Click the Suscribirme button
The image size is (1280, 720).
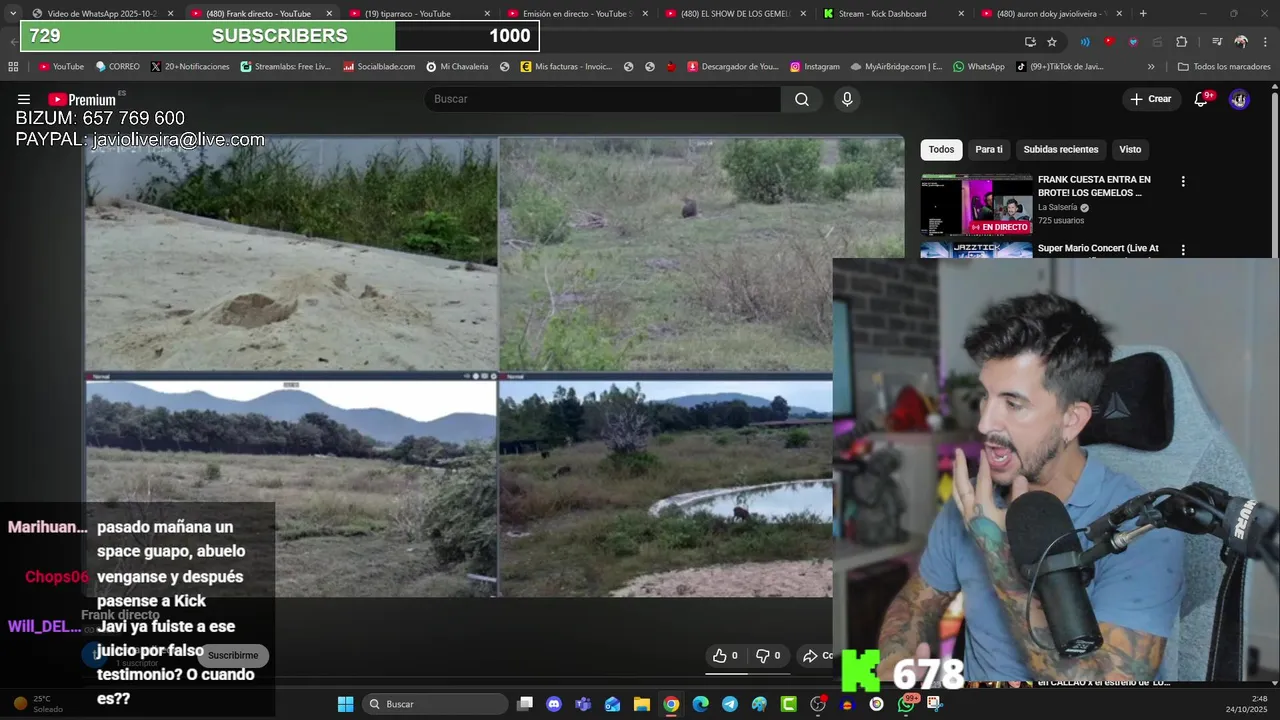pos(233,656)
